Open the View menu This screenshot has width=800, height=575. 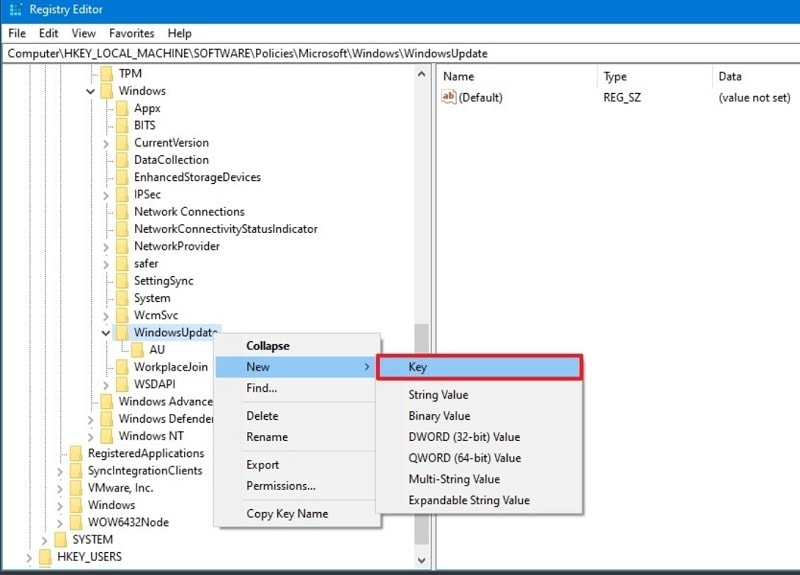84,33
